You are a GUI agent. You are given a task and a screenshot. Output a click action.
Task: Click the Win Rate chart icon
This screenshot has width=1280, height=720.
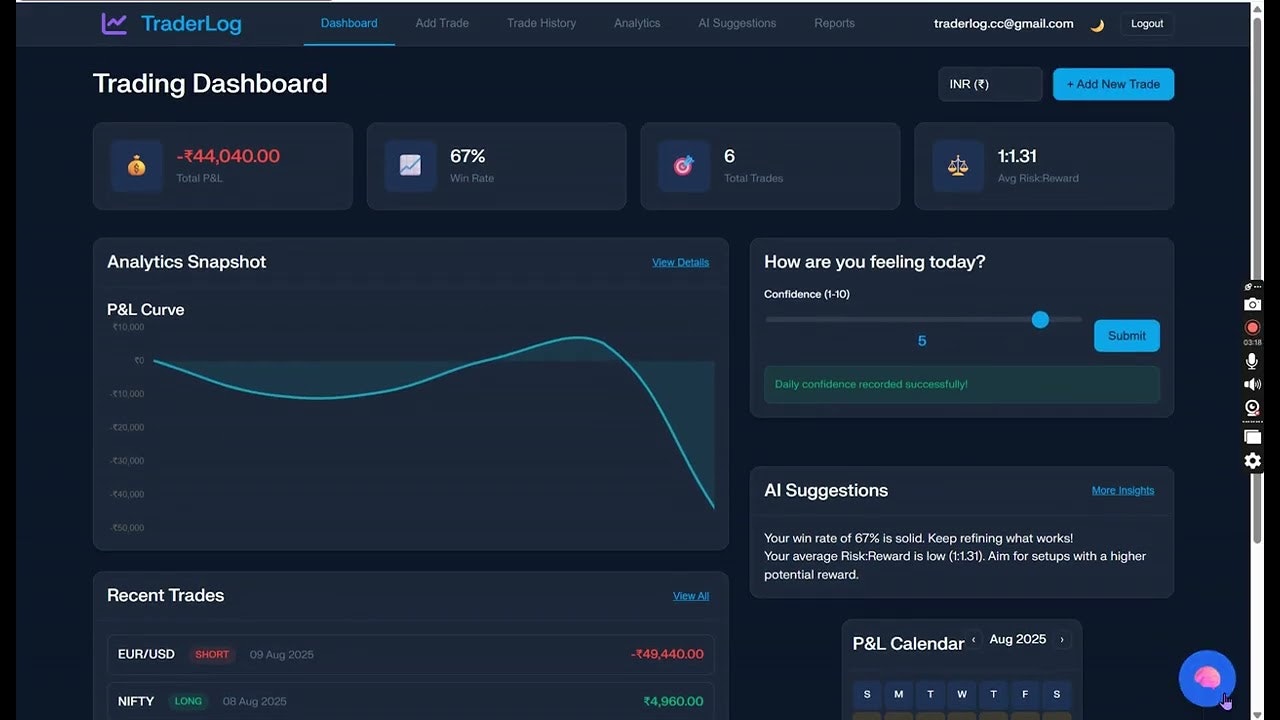click(x=410, y=166)
